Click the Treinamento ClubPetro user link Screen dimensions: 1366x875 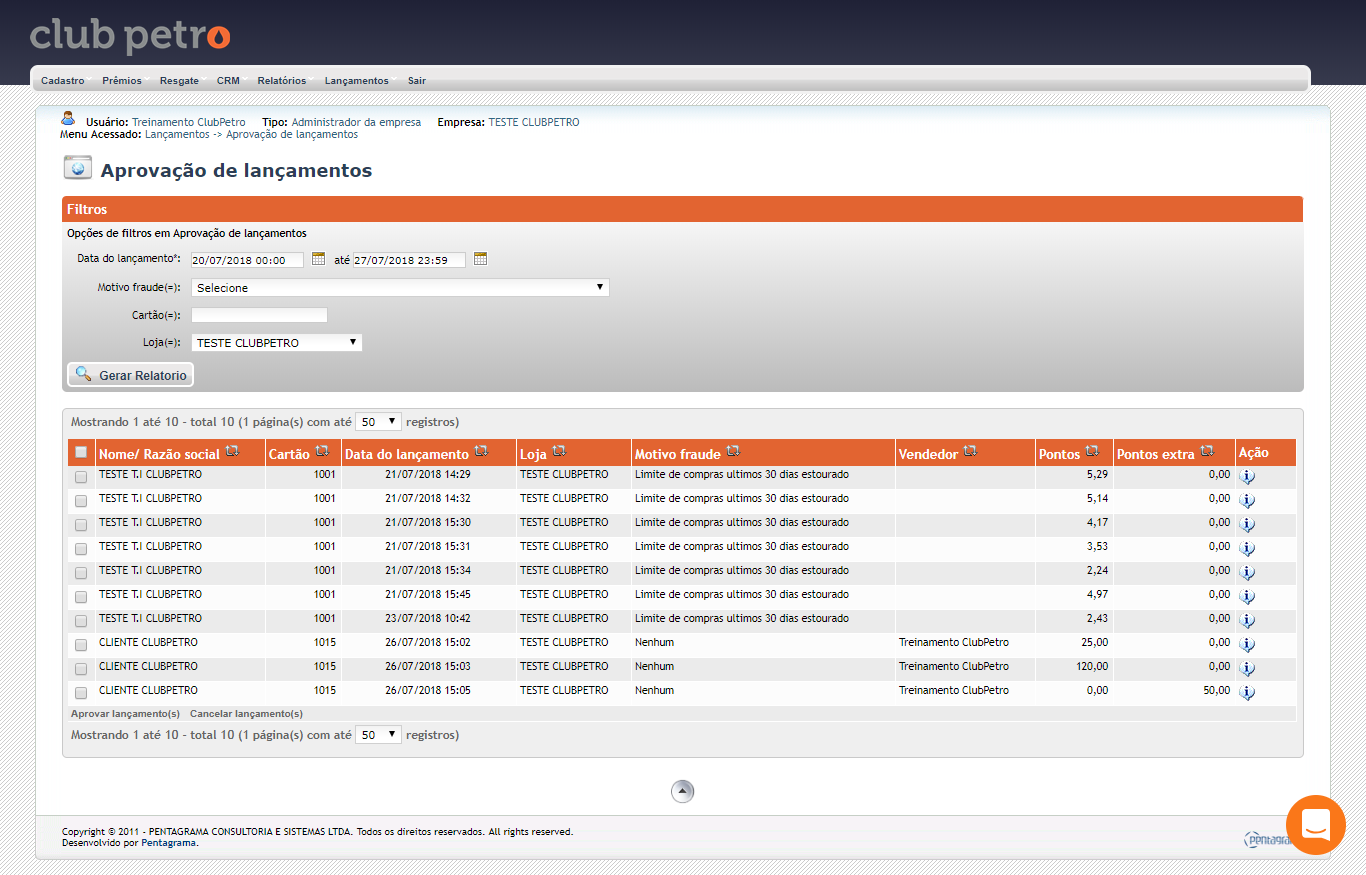pyautogui.click(x=189, y=122)
